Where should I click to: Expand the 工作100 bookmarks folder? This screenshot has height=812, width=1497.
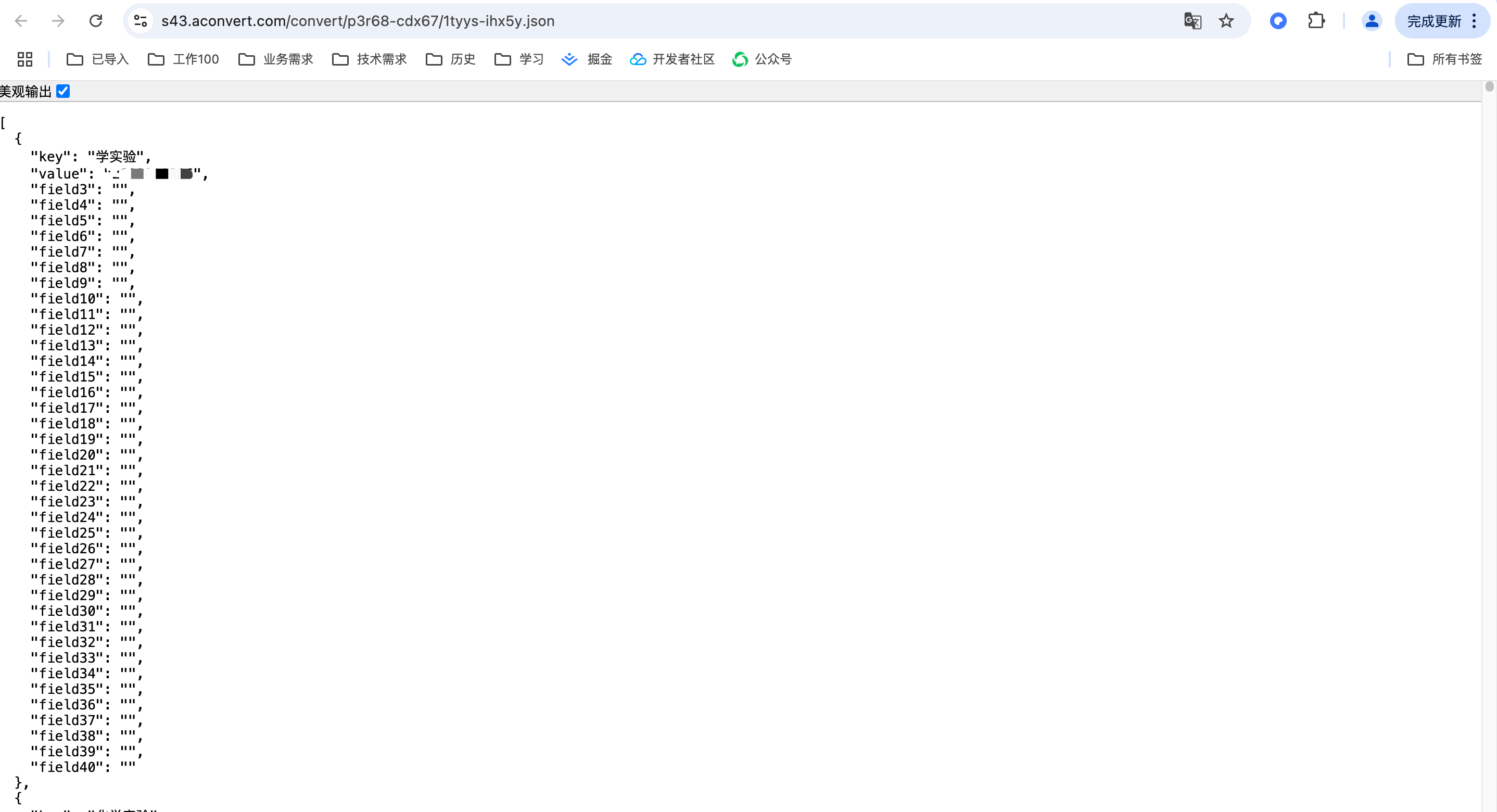pyautogui.click(x=184, y=59)
